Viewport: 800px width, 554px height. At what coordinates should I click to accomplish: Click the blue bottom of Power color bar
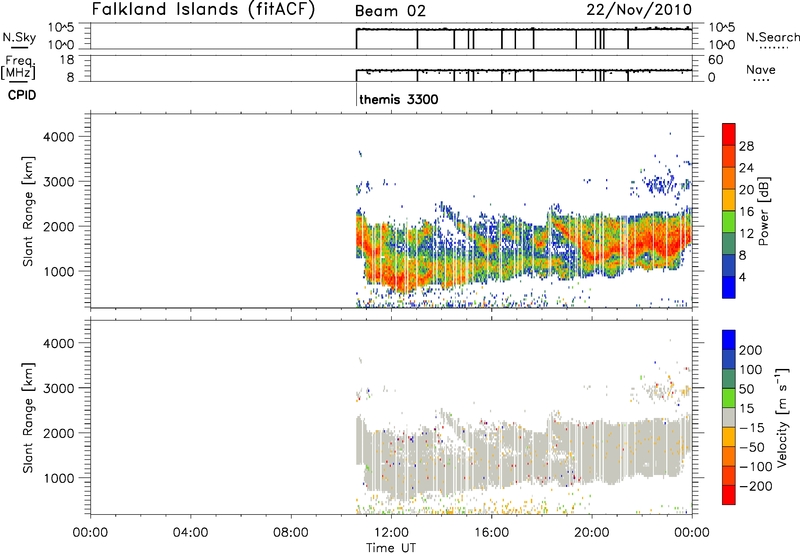pos(729,290)
